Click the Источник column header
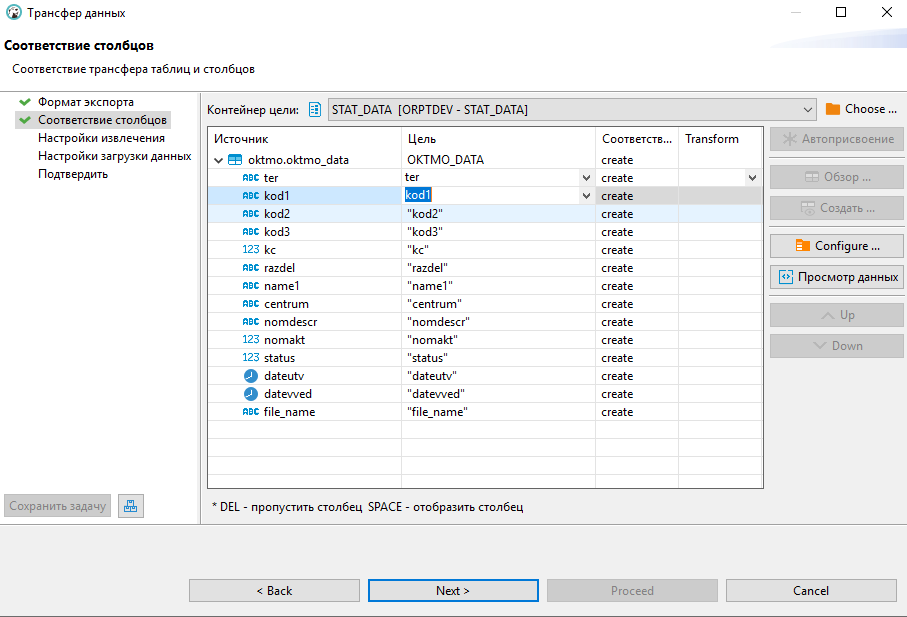The width and height of the screenshot is (907, 617). [x=305, y=139]
